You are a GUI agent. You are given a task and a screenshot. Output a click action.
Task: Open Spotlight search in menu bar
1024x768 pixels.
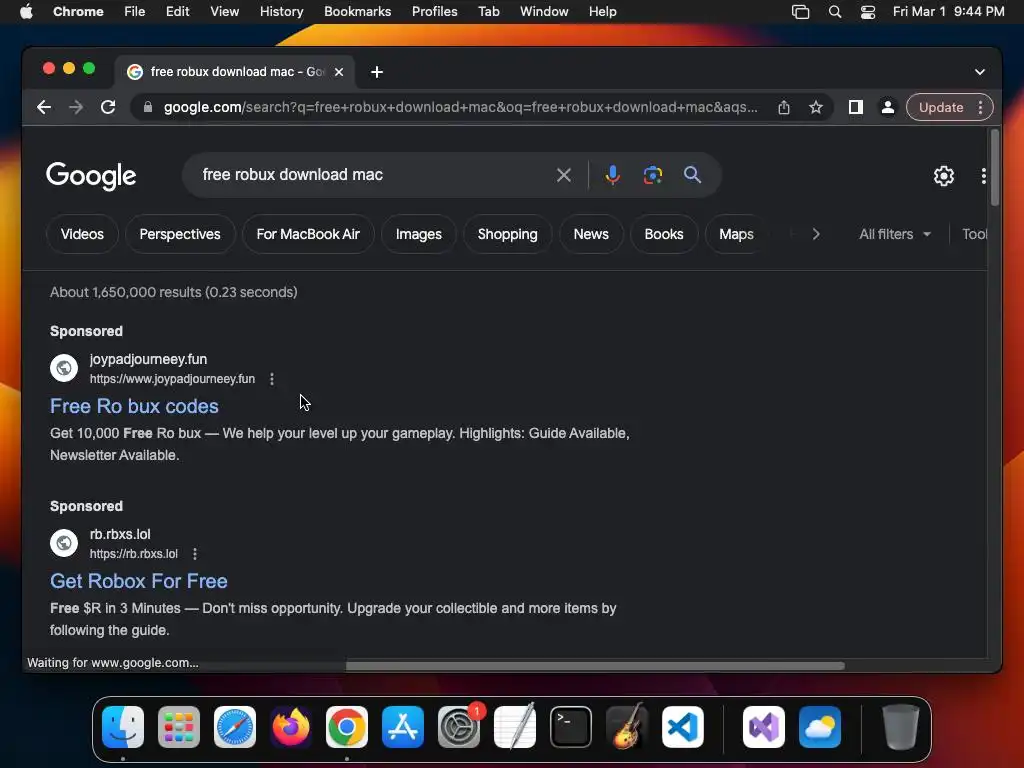click(835, 12)
